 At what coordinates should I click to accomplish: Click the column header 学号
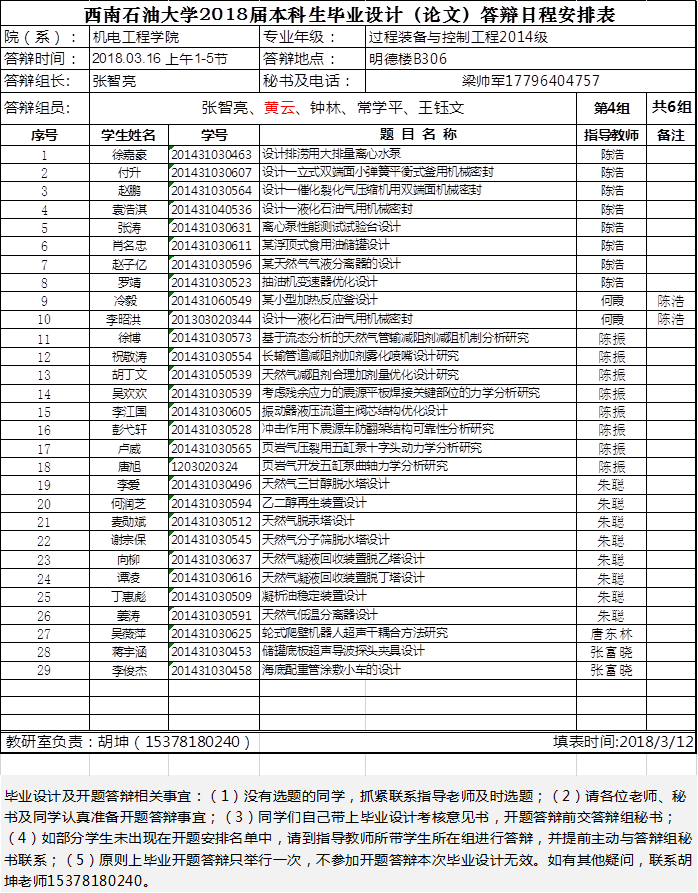[x=214, y=135]
